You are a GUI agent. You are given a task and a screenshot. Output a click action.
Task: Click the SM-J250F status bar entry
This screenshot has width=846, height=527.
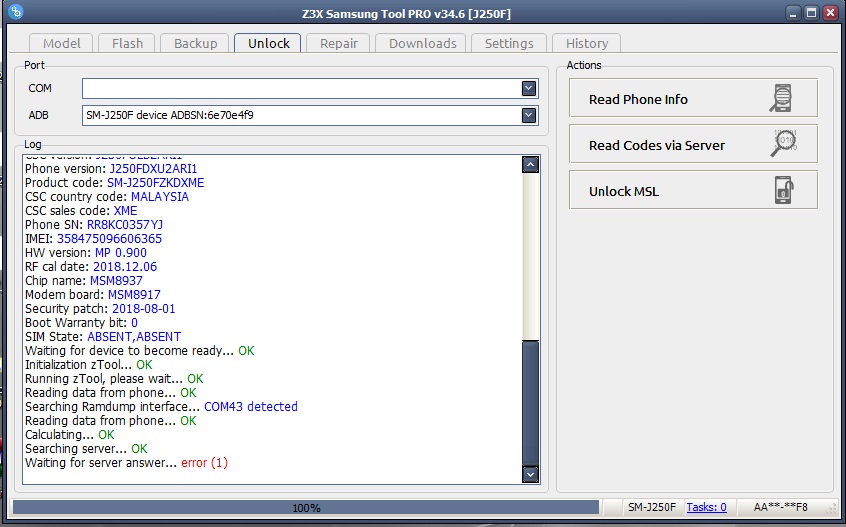[652, 507]
